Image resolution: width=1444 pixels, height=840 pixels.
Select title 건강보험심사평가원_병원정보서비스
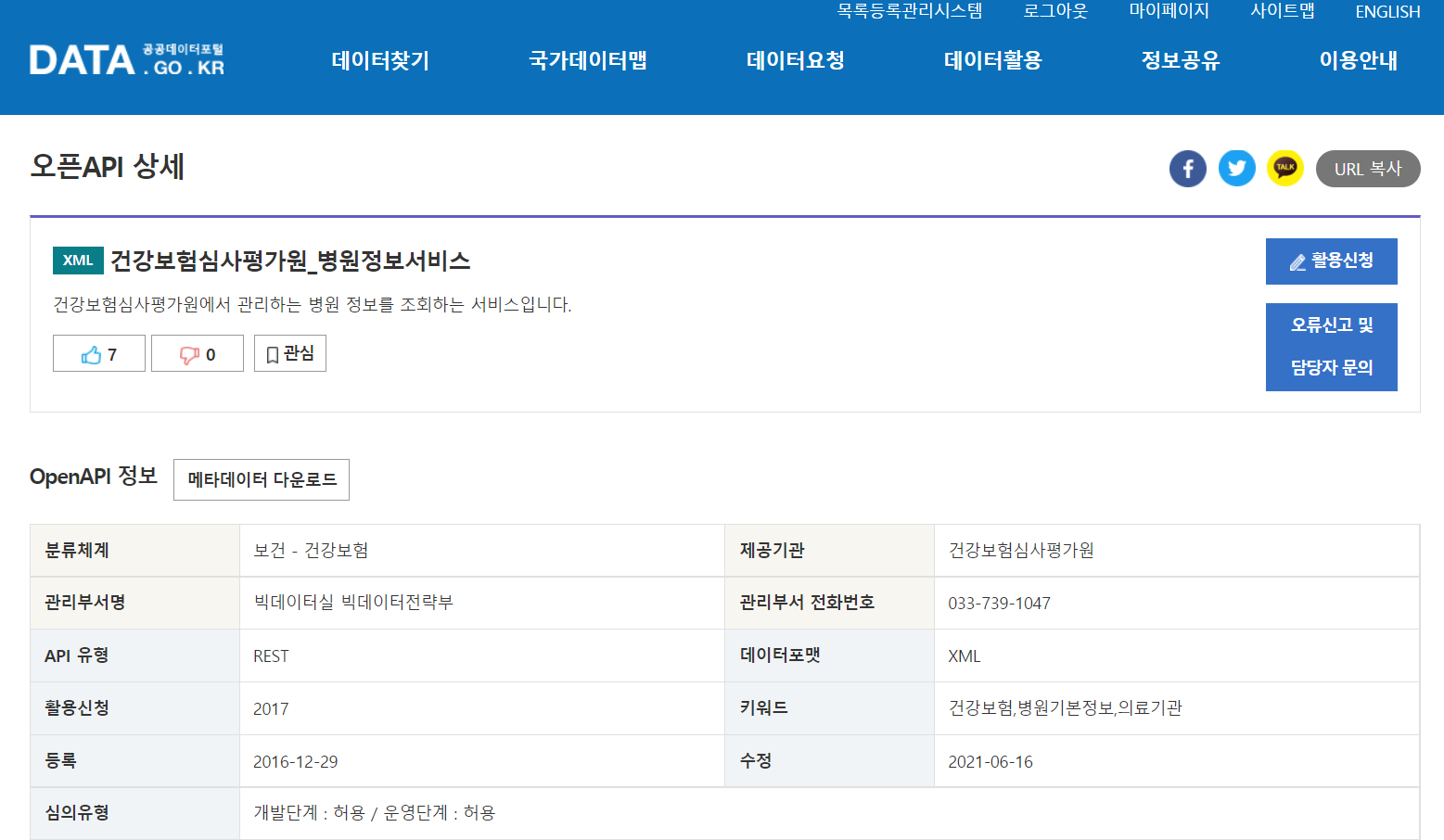290,261
